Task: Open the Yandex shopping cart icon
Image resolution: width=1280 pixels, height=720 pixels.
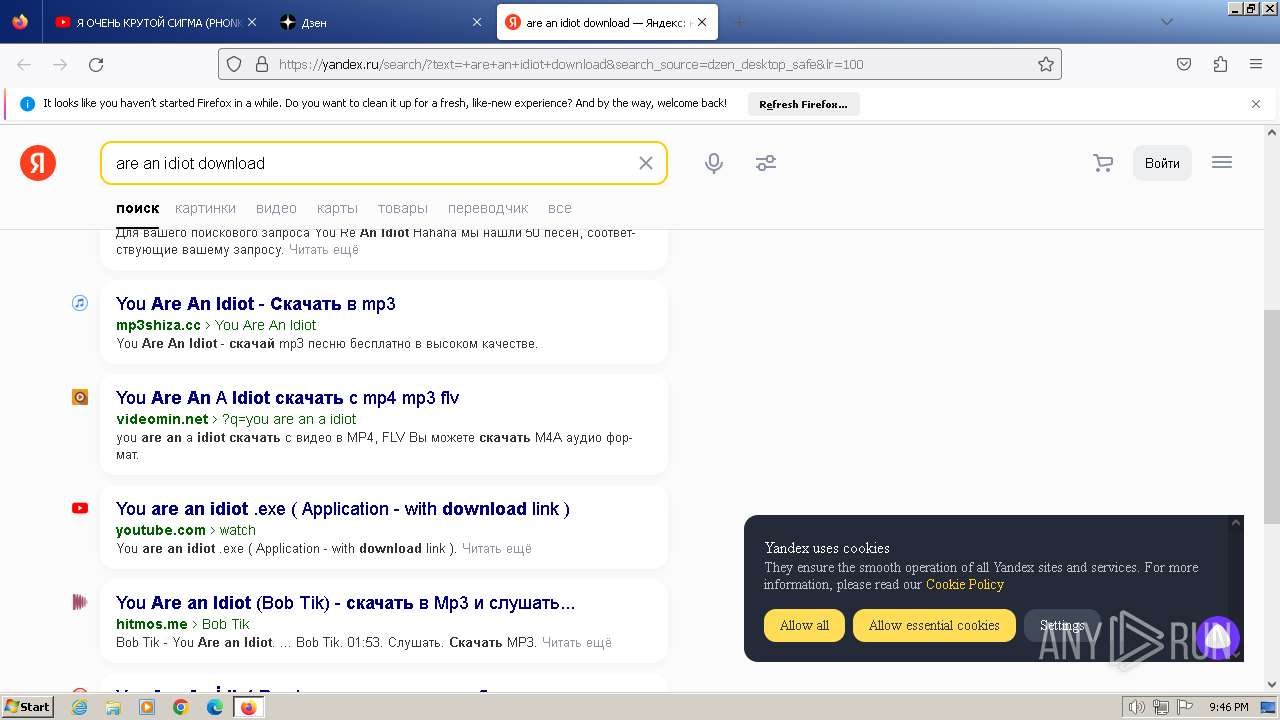Action: click(x=1103, y=163)
